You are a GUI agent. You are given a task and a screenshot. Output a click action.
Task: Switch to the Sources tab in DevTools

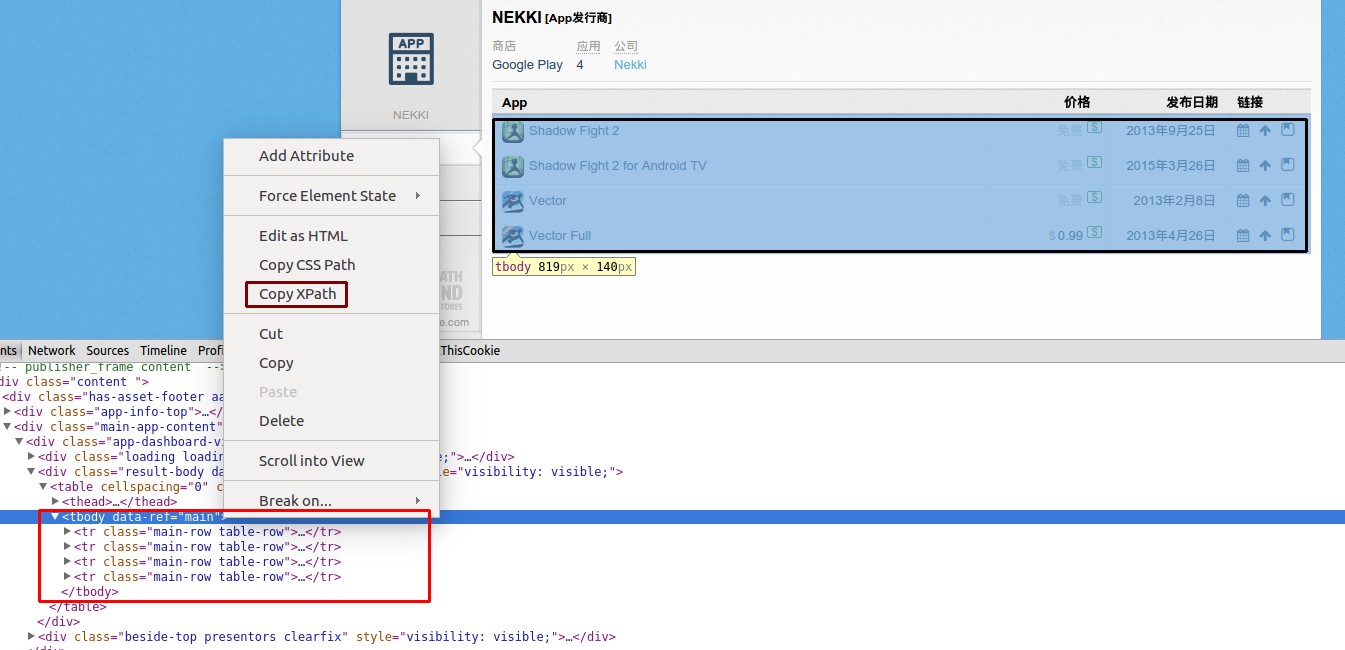pyautogui.click(x=107, y=351)
